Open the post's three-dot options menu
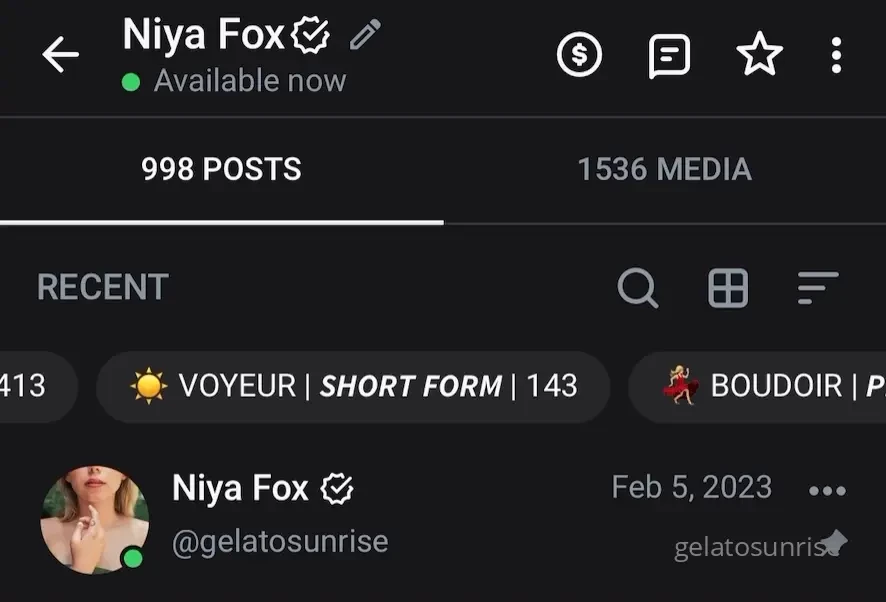This screenshot has width=886, height=602. point(827,490)
